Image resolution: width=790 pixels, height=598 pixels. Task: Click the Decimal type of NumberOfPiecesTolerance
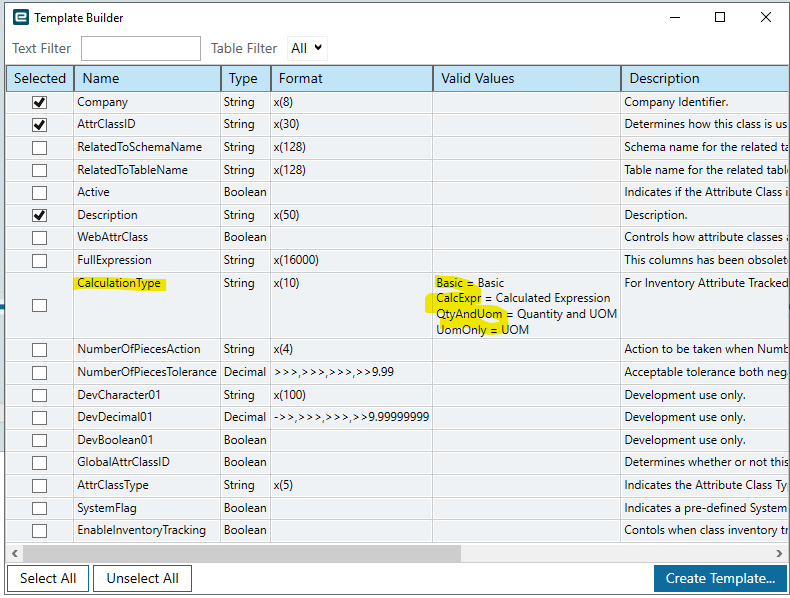coord(245,372)
